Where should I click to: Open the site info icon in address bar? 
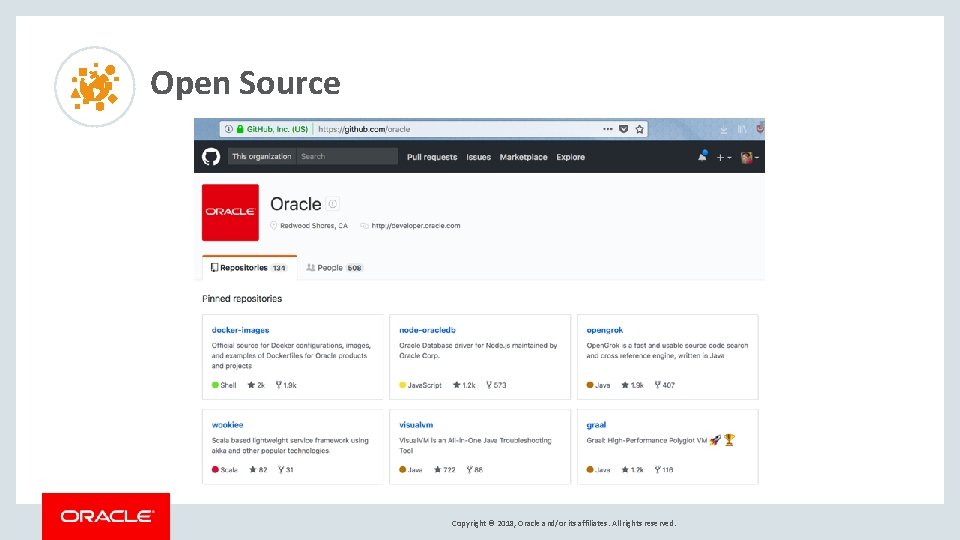[228, 129]
